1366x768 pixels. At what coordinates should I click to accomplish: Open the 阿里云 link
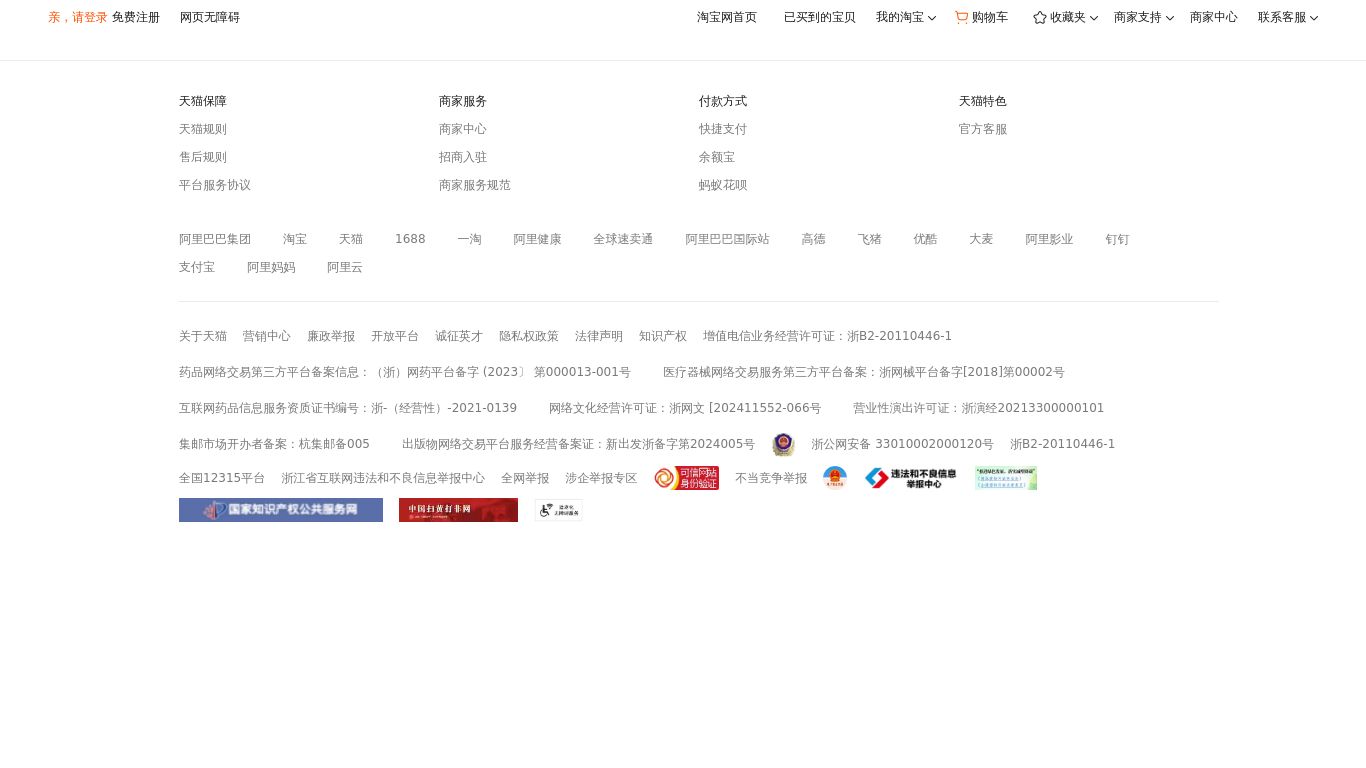[346, 267]
